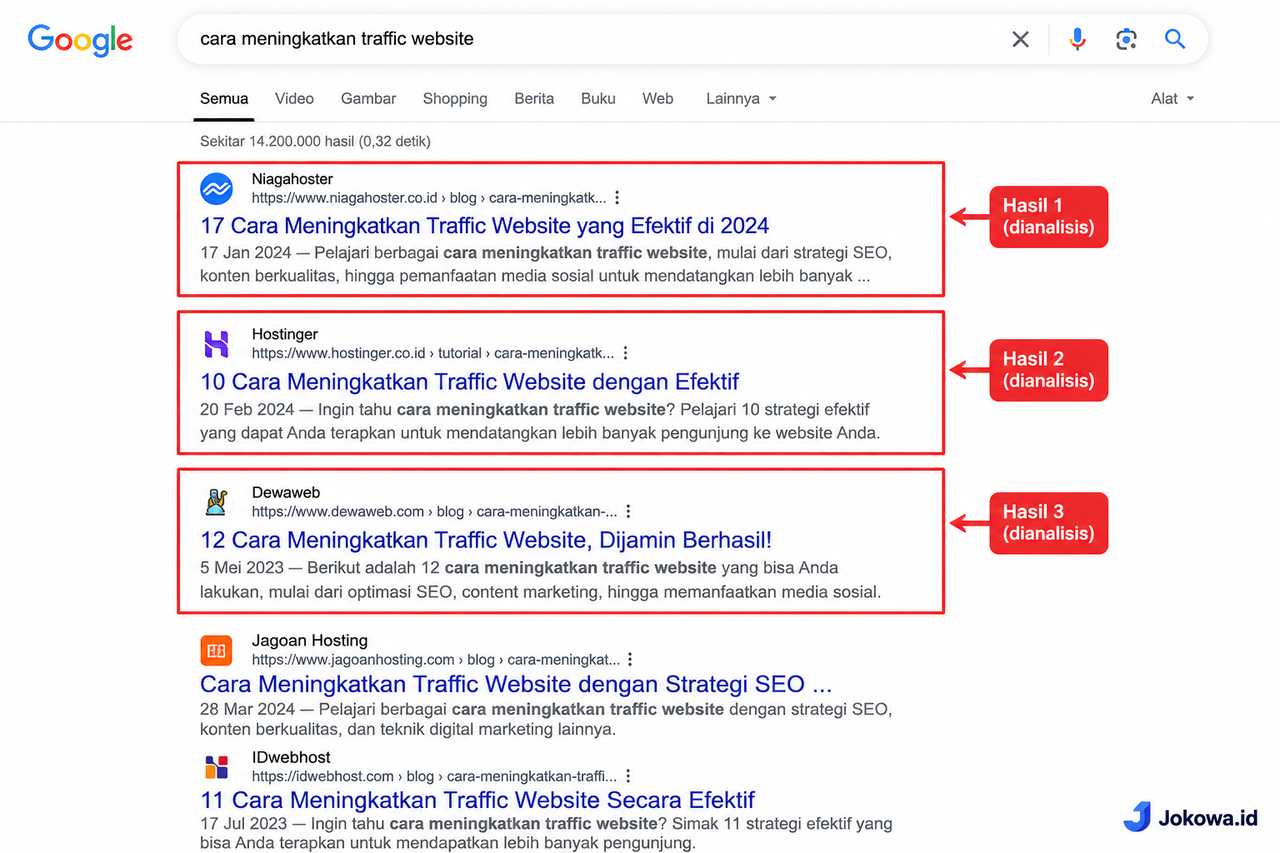This screenshot has width=1280, height=853.
Task: Switch to the Shopping tab
Action: pos(455,98)
